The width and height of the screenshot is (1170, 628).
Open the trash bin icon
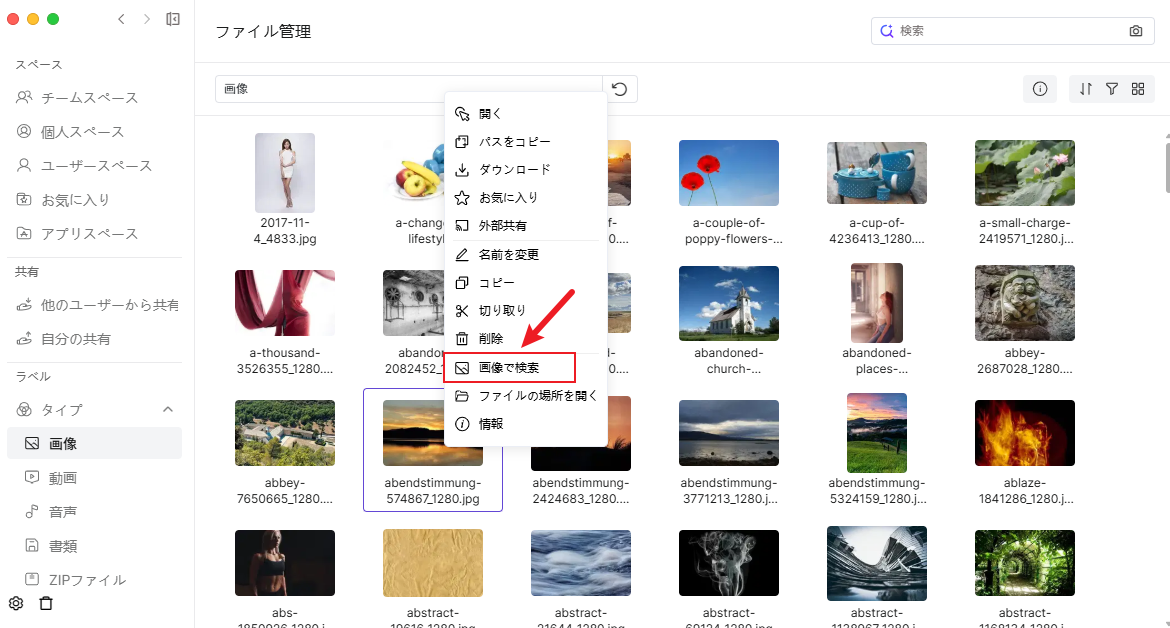[x=45, y=603]
